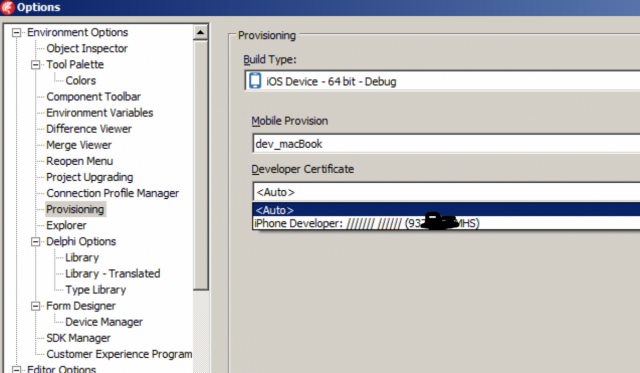
Task: Collapse the Tool Palette tree node
Action: 36,65
